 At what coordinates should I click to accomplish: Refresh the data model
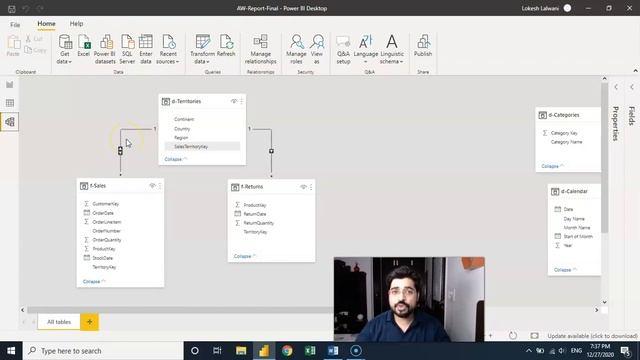pos(226,46)
